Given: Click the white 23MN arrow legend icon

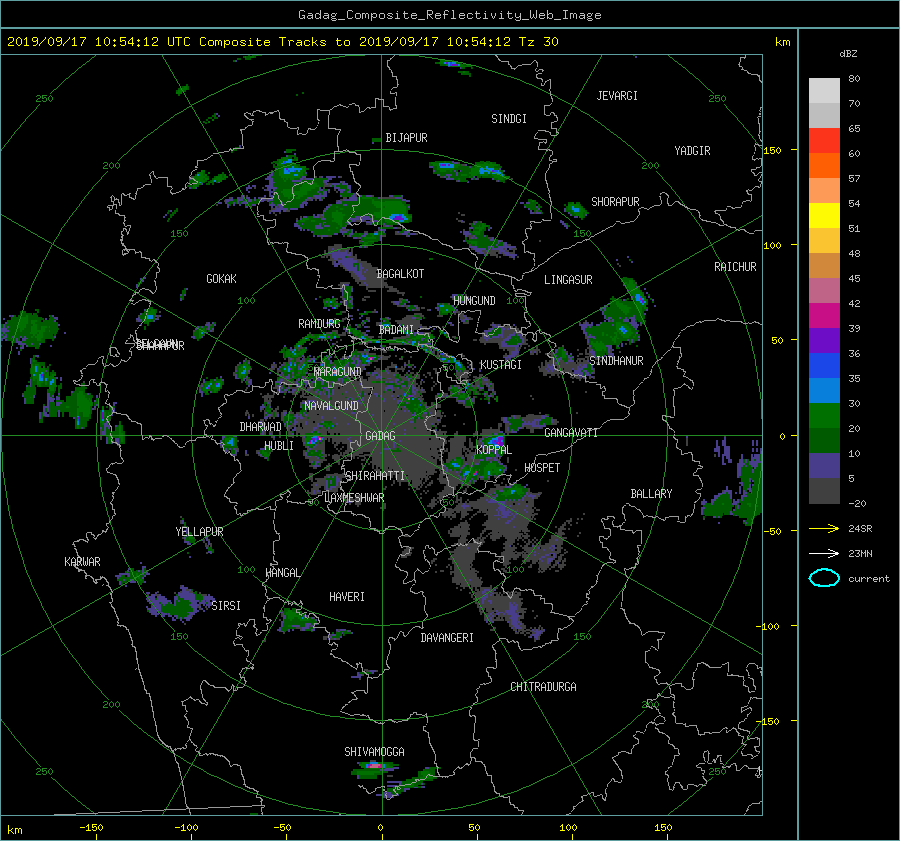Looking at the screenshot, I should click(x=824, y=553).
